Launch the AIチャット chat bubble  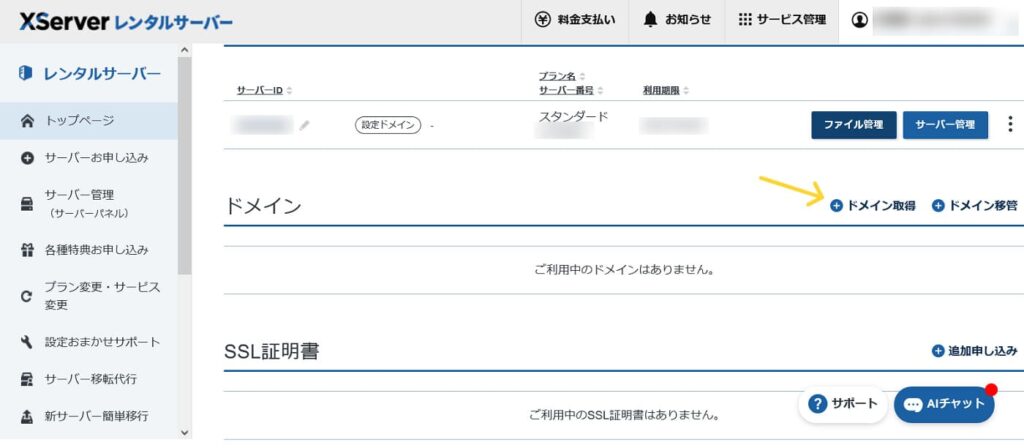[944, 404]
